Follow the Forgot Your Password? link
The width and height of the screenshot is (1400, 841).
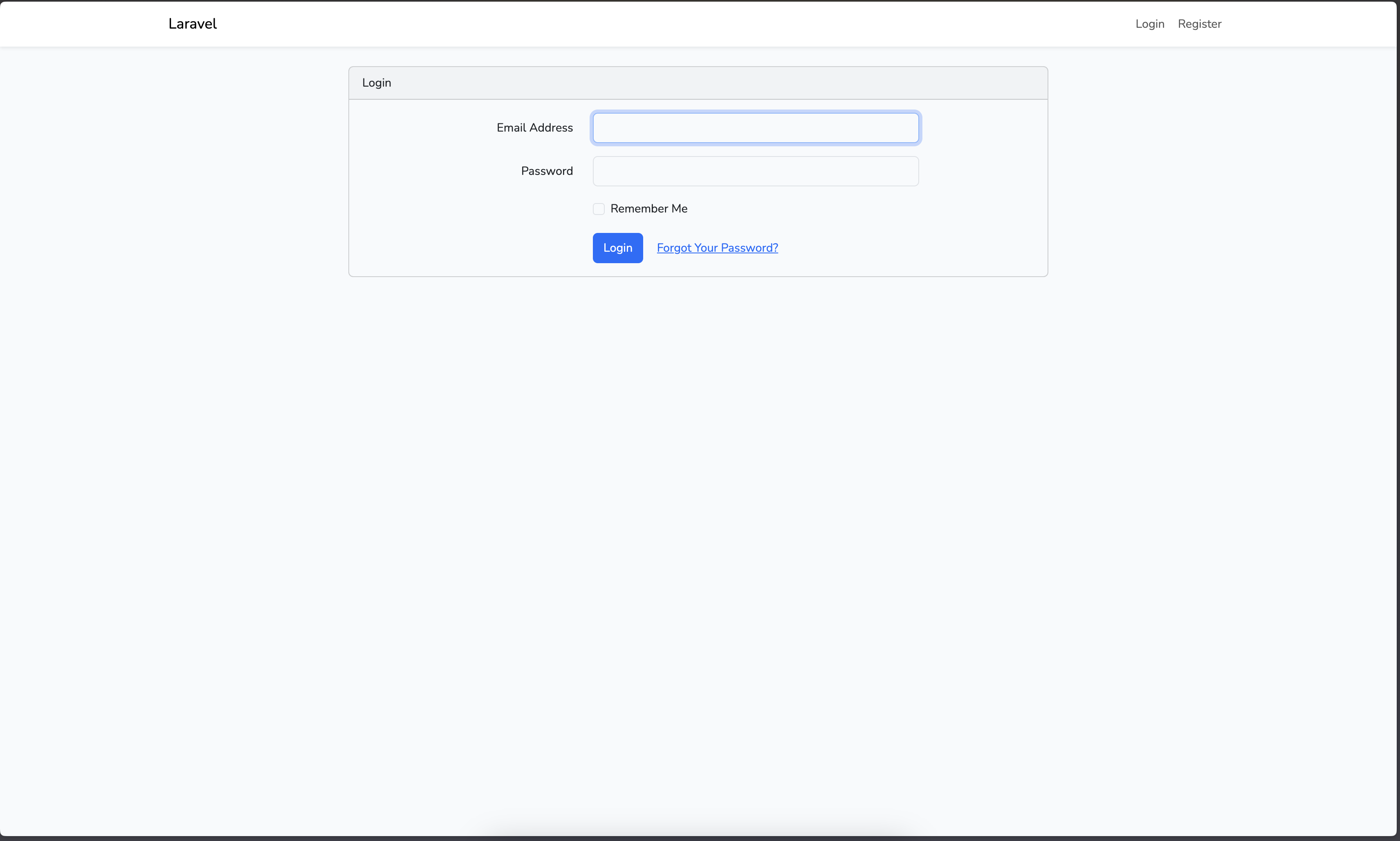(717, 248)
